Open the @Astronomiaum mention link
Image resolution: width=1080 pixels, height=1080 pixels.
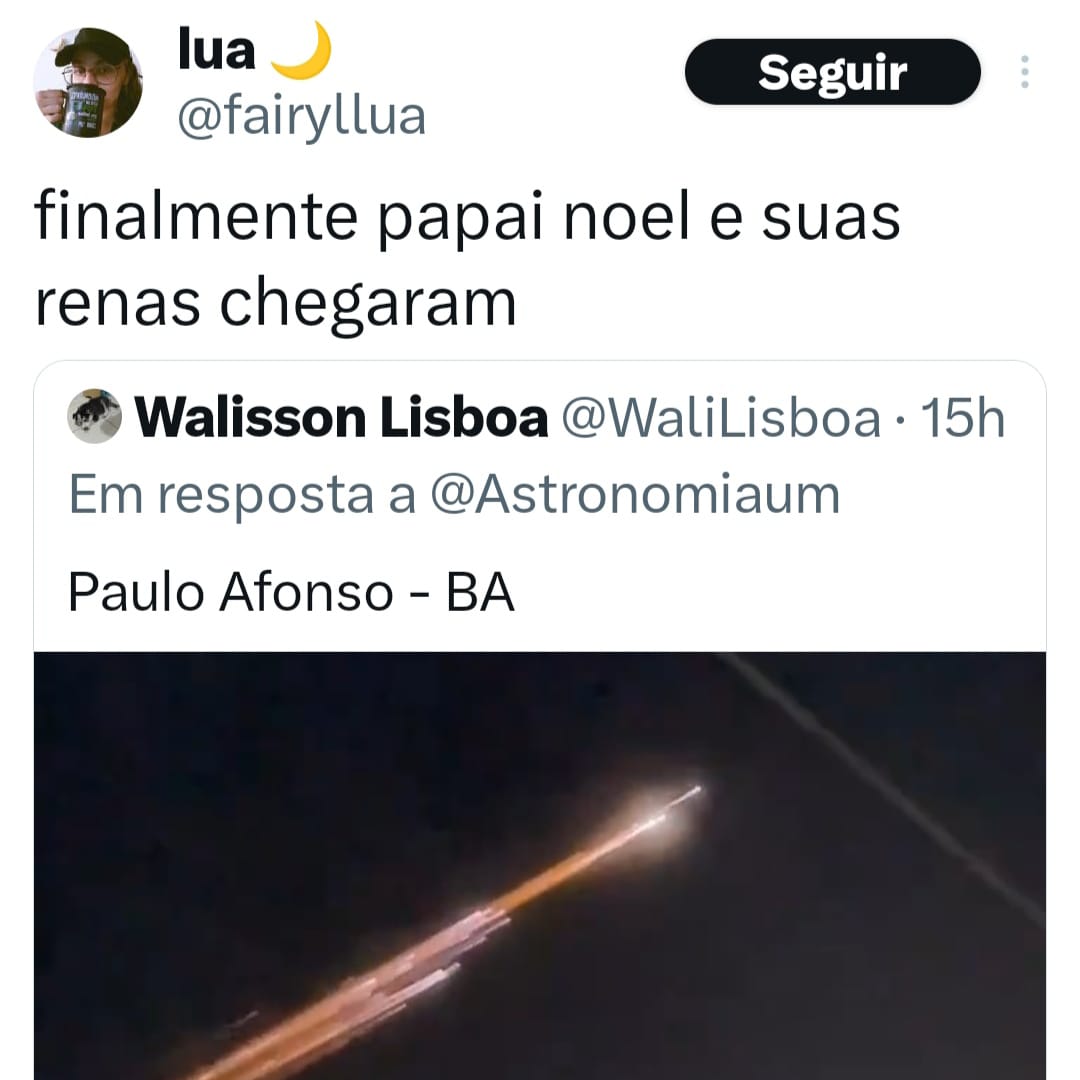click(635, 495)
